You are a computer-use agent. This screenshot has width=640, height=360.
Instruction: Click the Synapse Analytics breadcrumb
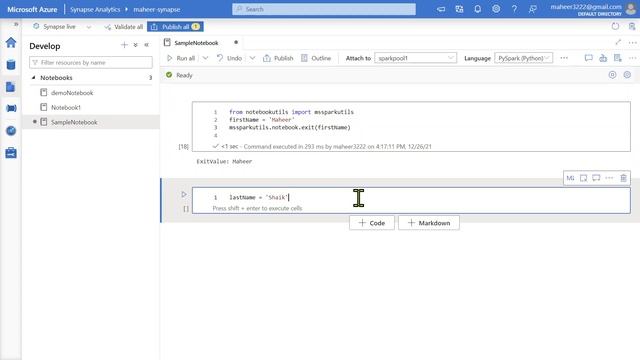(95, 9)
